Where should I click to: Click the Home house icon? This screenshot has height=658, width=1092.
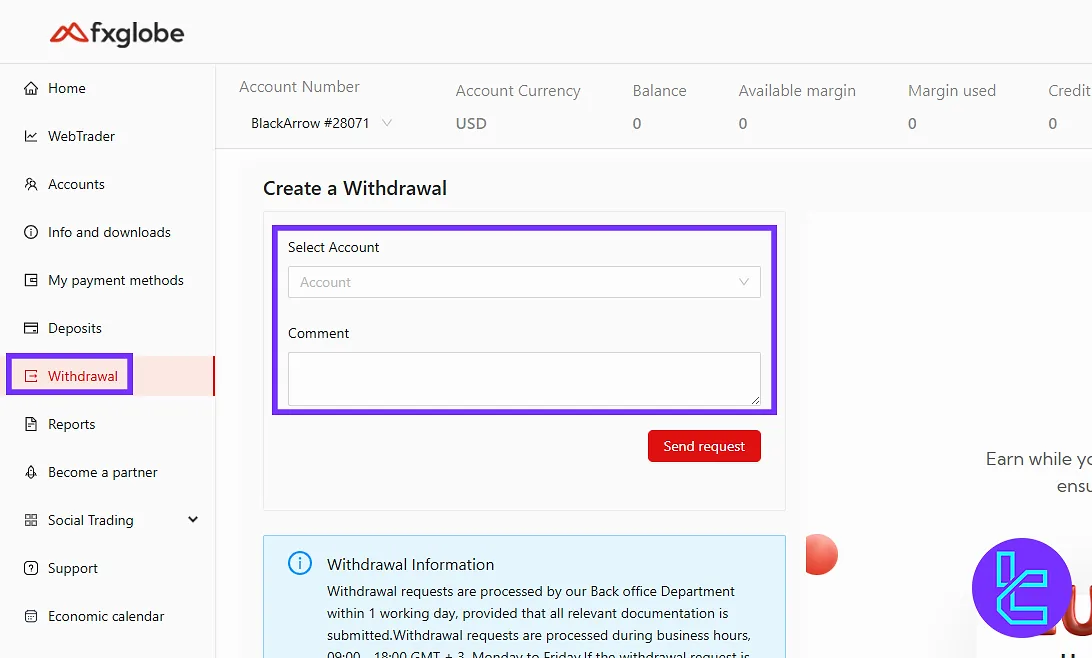pos(31,88)
